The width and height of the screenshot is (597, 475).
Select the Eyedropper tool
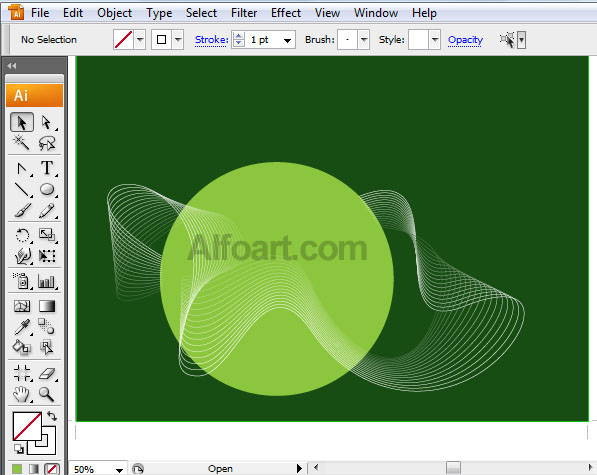pyautogui.click(x=22, y=327)
